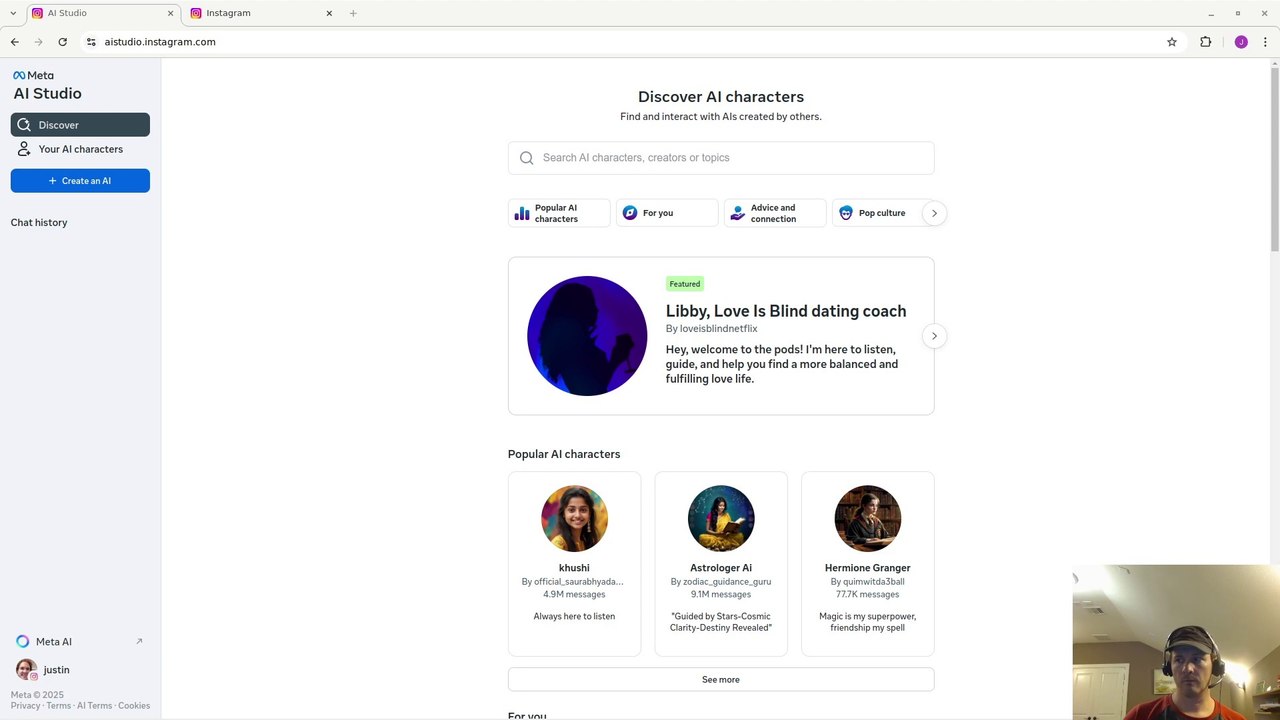This screenshot has width=1280, height=720.
Task: Open the featured Libby silhouette image
Action: [587, 336]
